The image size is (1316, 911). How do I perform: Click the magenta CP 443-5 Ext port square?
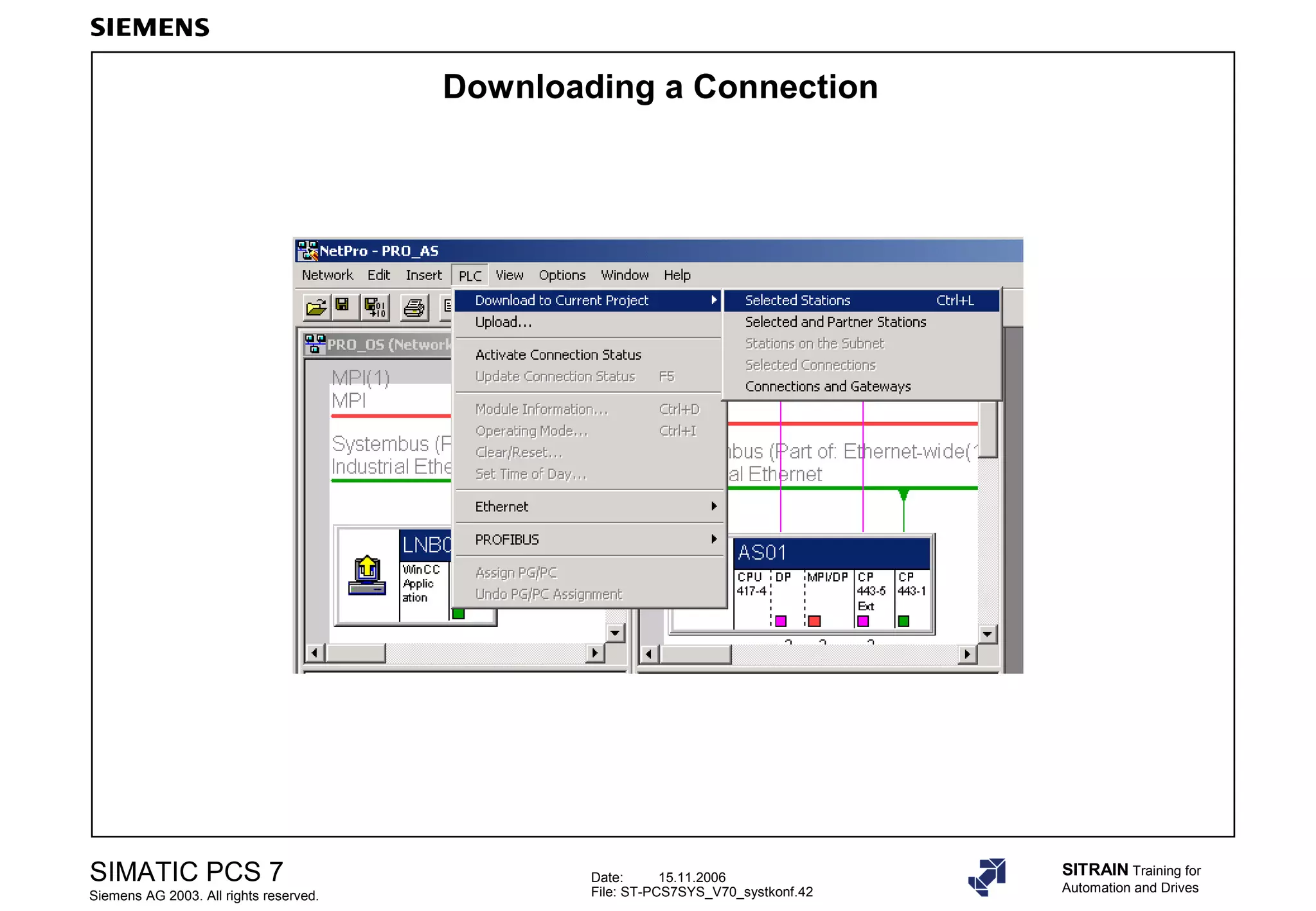point(863,621)
